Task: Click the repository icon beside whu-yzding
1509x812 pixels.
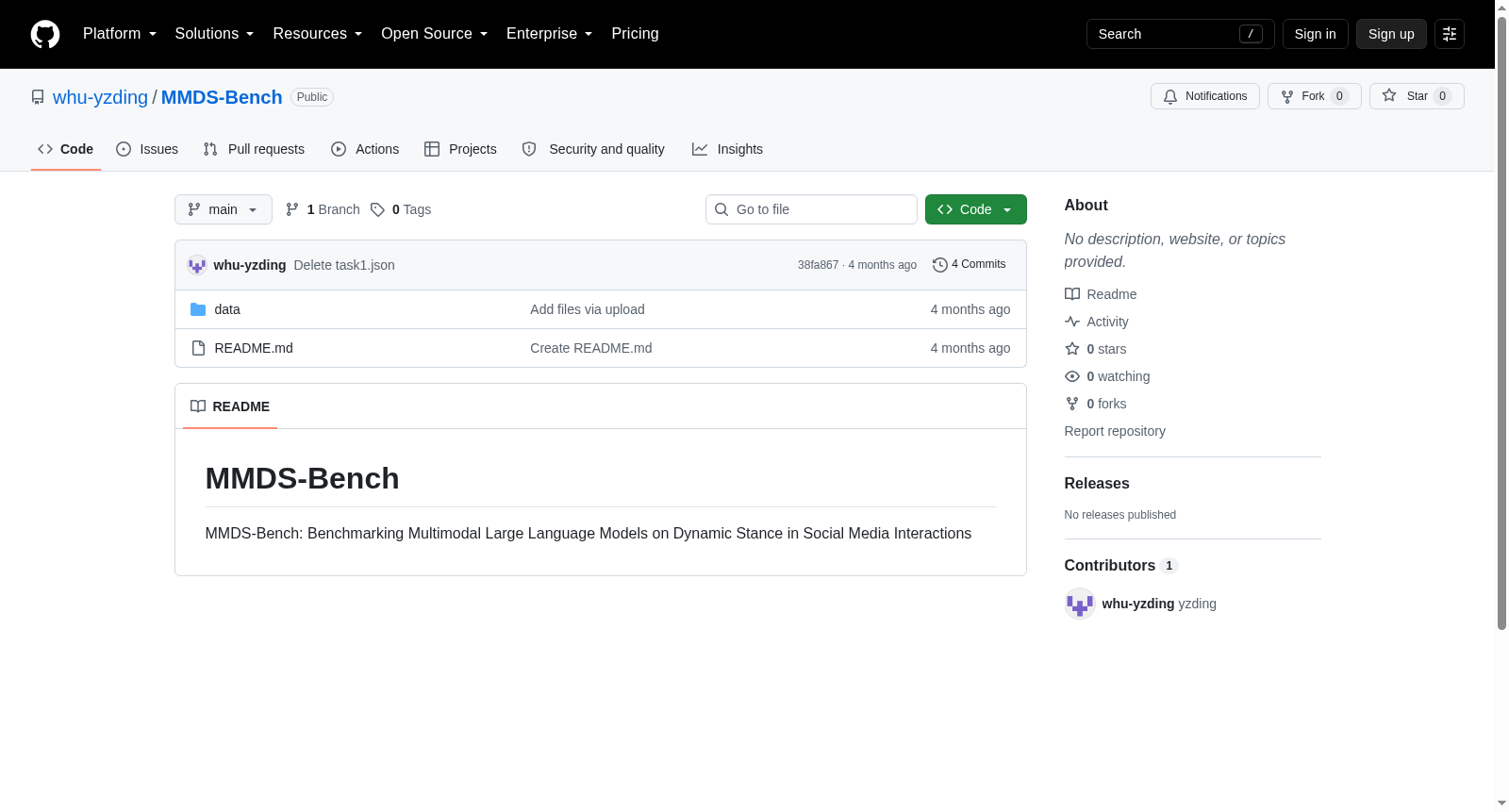Action: [38, 97]
